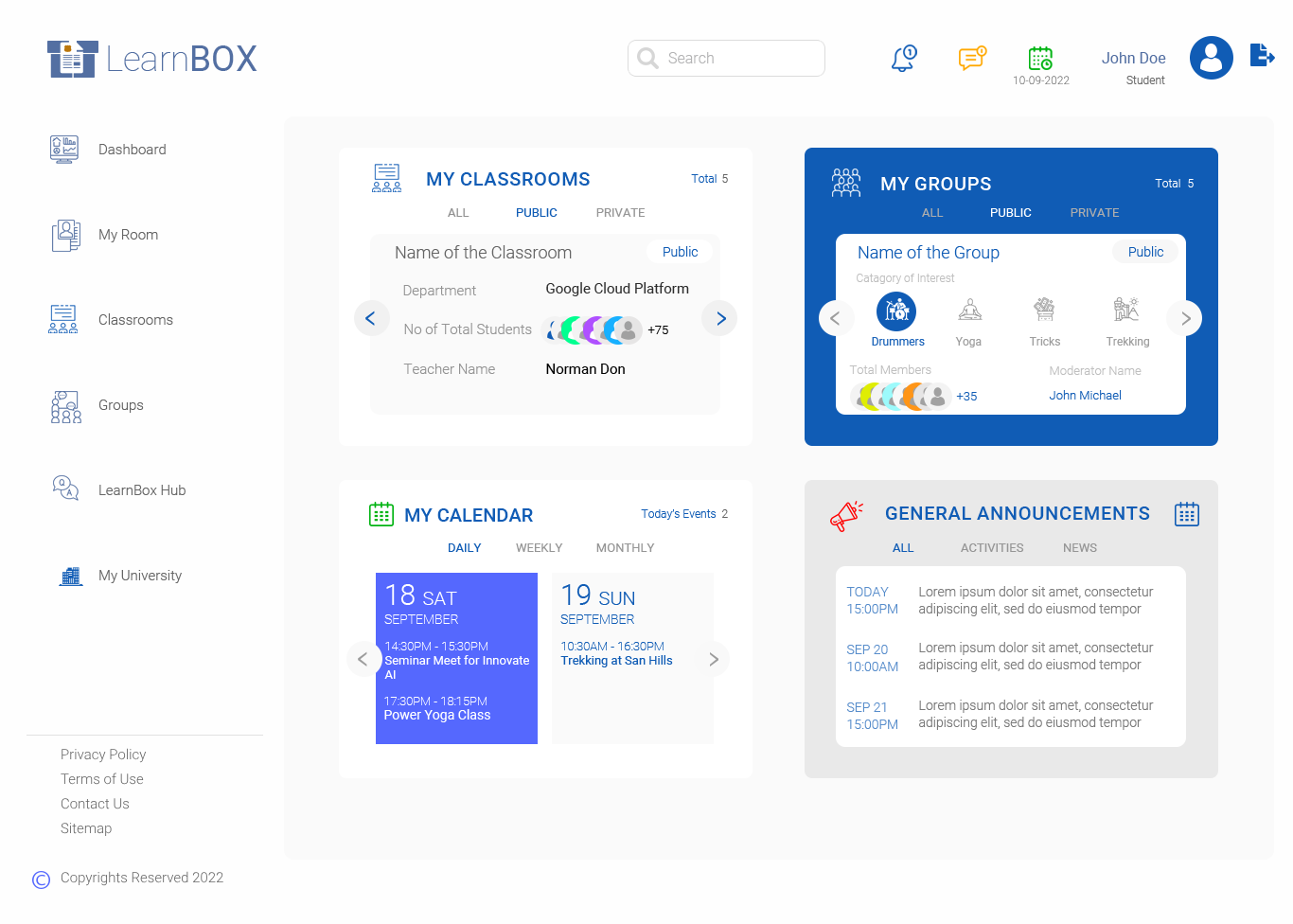Click the Search input field
The height and width of the screenshot is (924, 1293).
(x=738, y=59)
